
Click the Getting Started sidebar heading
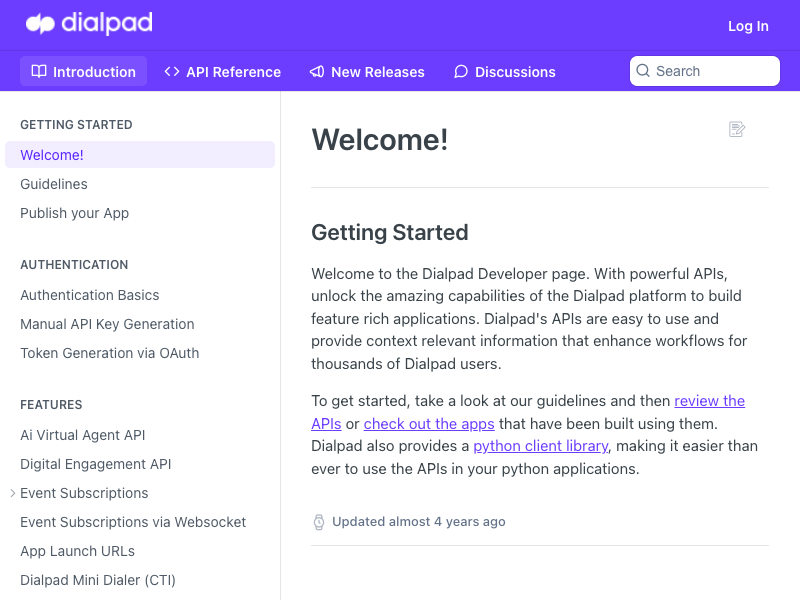76,124
